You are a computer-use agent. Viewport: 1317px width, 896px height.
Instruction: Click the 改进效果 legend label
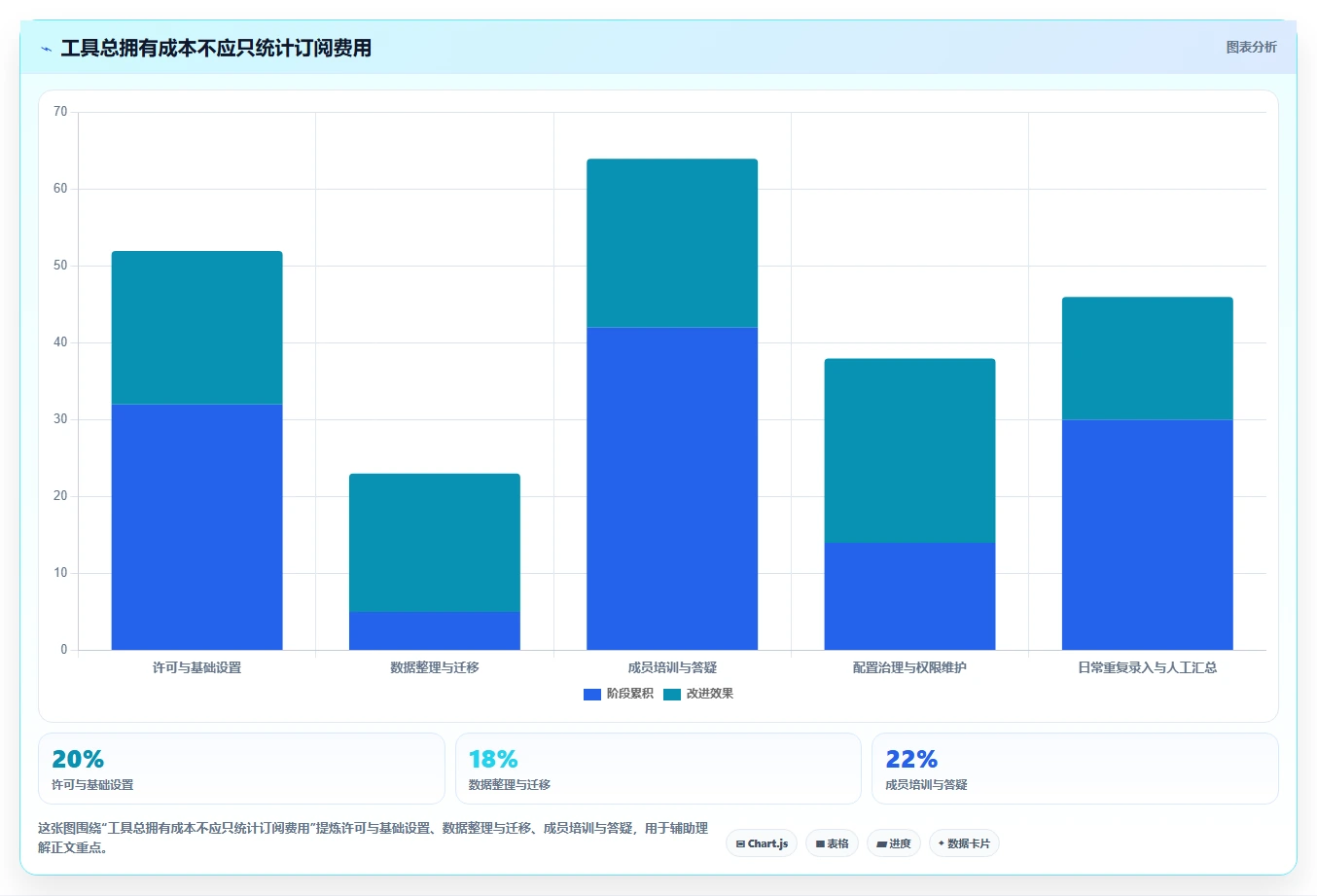pos(709,694)
